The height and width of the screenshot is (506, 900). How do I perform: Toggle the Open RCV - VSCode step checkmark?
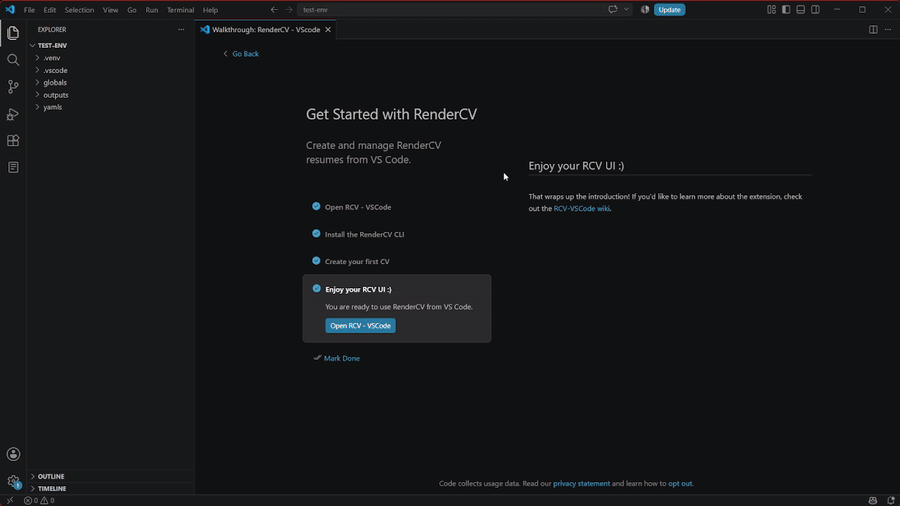(x=316, y=206)
